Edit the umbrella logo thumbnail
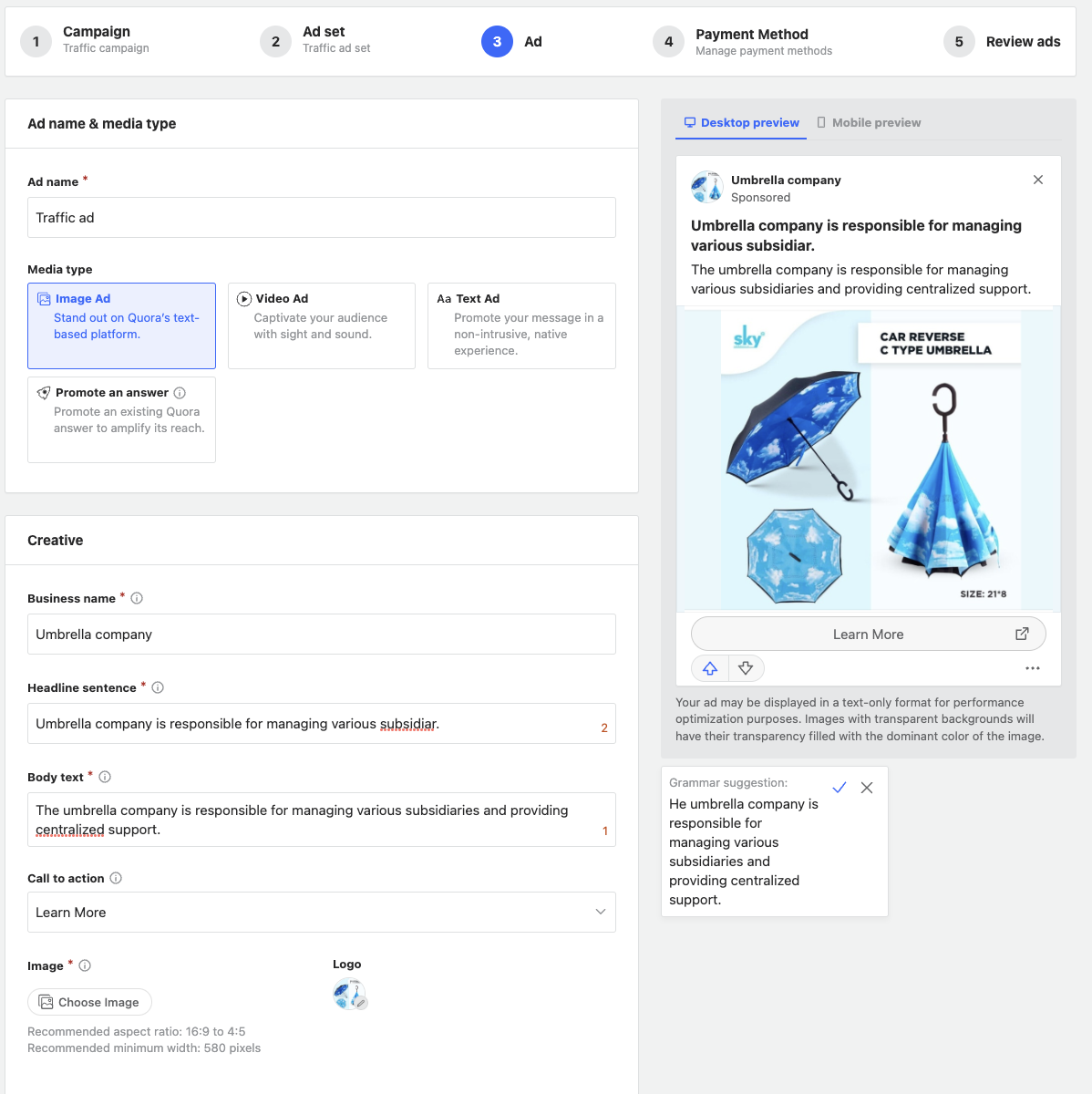This screenshot has width=1092, height=1094. point(348,993)
